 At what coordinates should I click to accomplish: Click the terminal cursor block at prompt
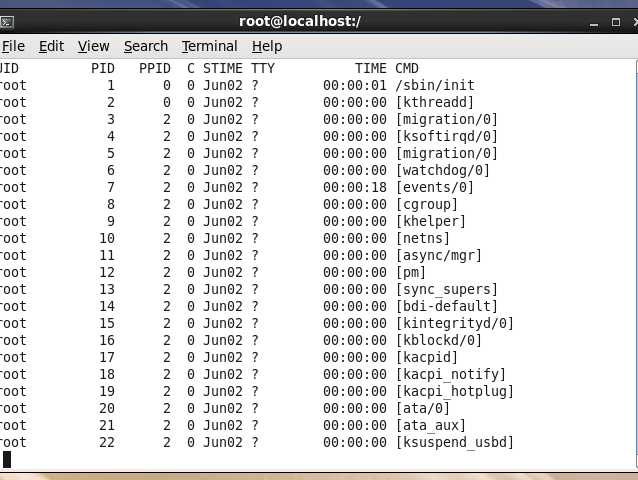(x=7, y=460)
